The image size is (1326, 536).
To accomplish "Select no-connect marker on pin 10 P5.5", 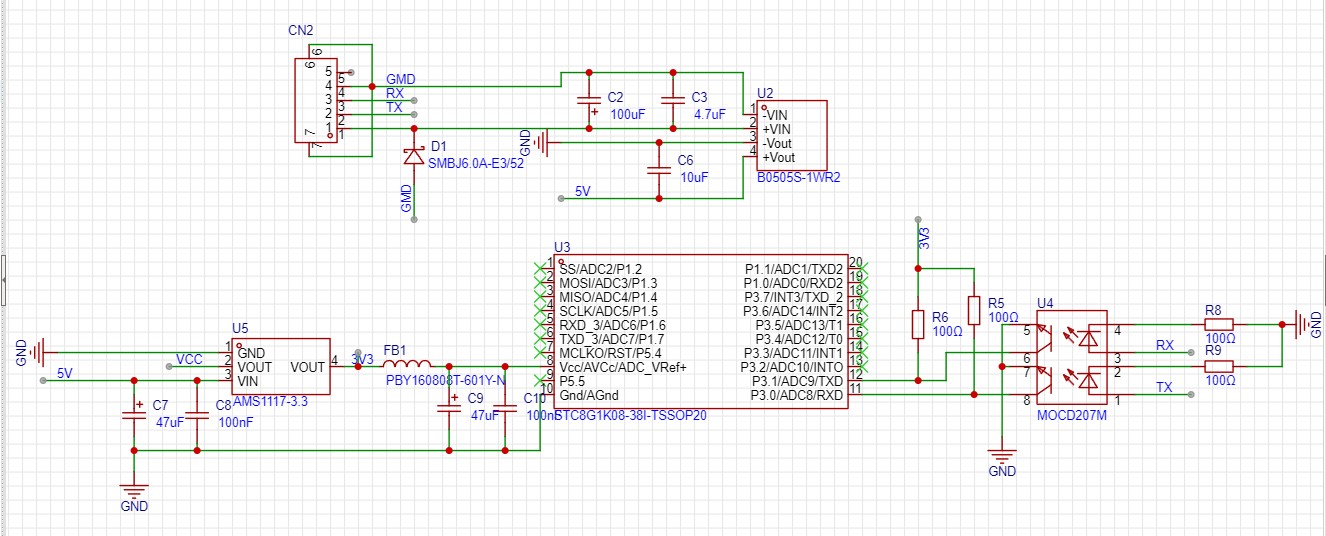I will tap(540, 381).
